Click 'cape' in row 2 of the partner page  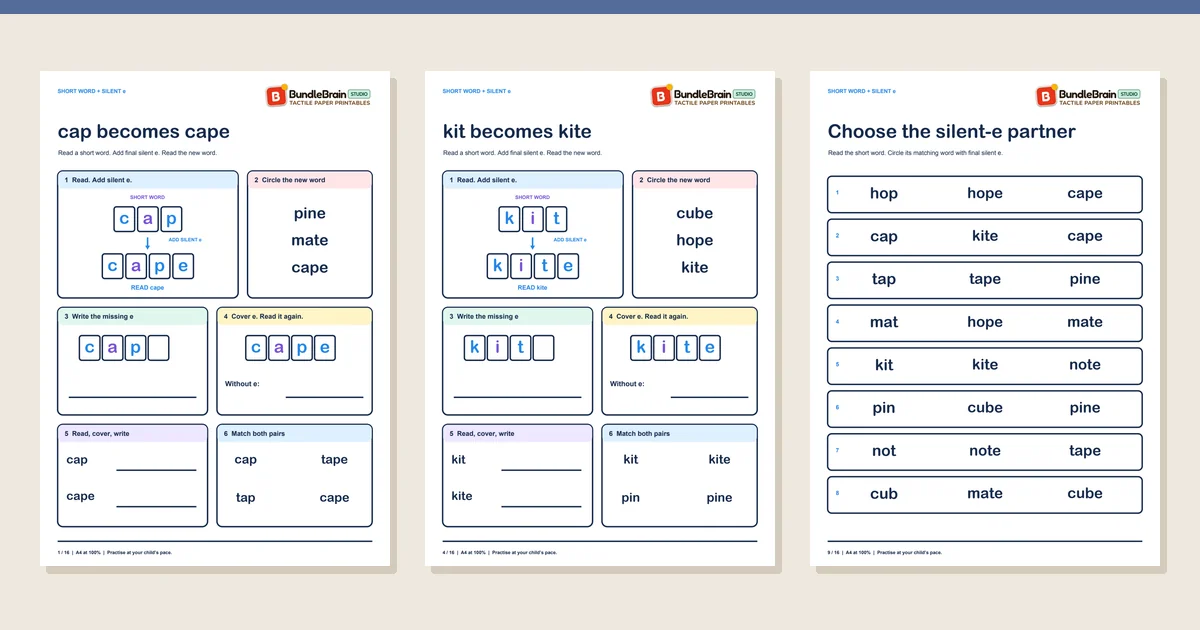[1085, 237]
